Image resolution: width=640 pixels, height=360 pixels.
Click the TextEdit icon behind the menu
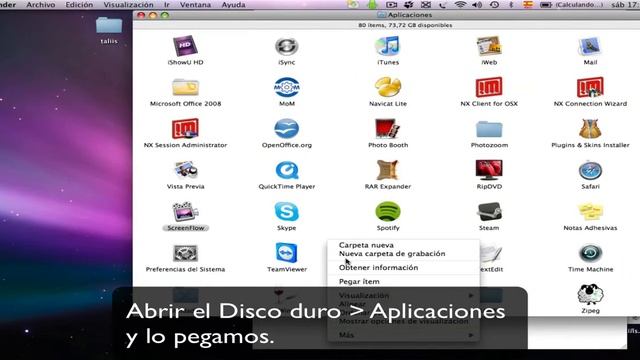(x=491, y=253)
